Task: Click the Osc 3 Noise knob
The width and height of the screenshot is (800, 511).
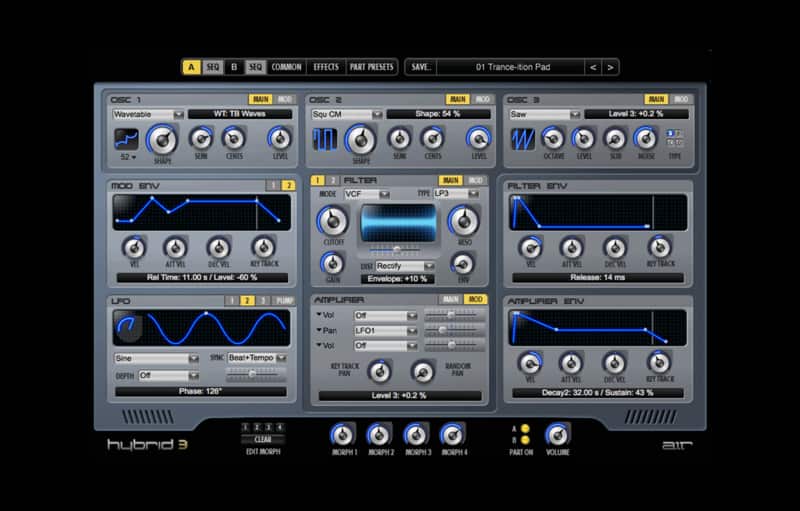Action: tap(646, 138)
